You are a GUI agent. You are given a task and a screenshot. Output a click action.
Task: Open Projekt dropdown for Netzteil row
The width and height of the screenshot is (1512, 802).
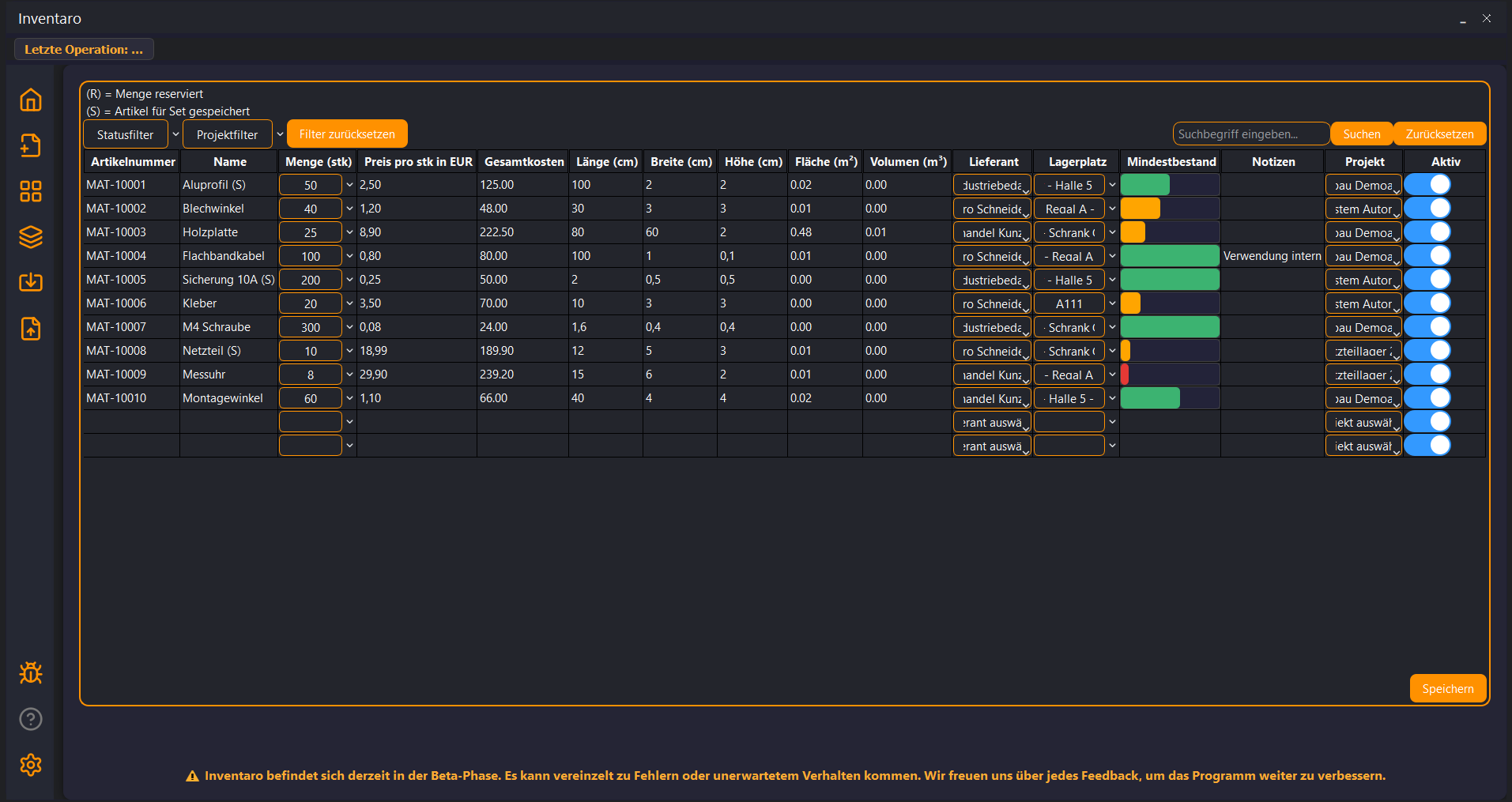(1363, 351)
